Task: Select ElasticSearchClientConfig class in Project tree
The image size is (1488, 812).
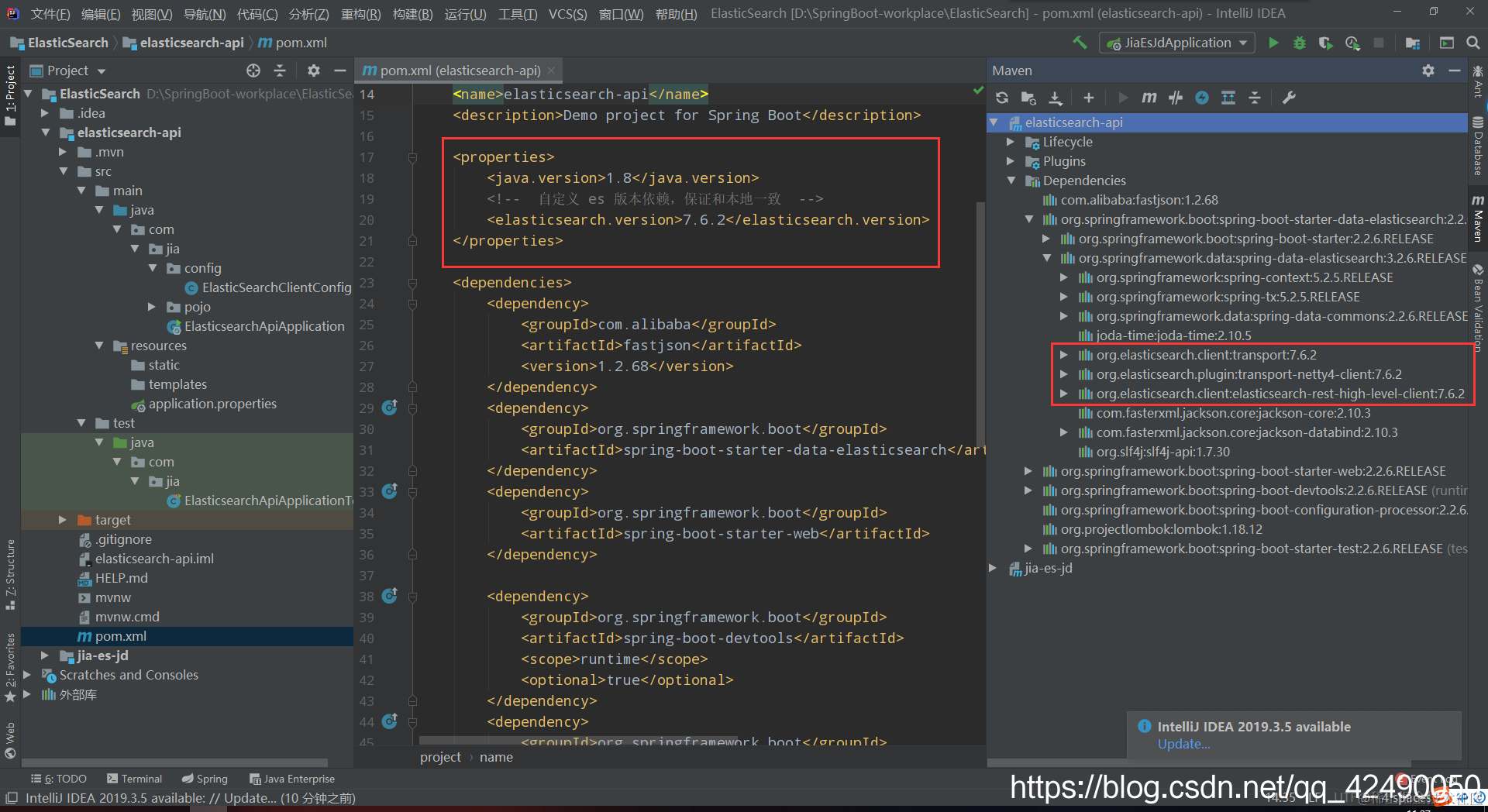Action: pos(268,287)
